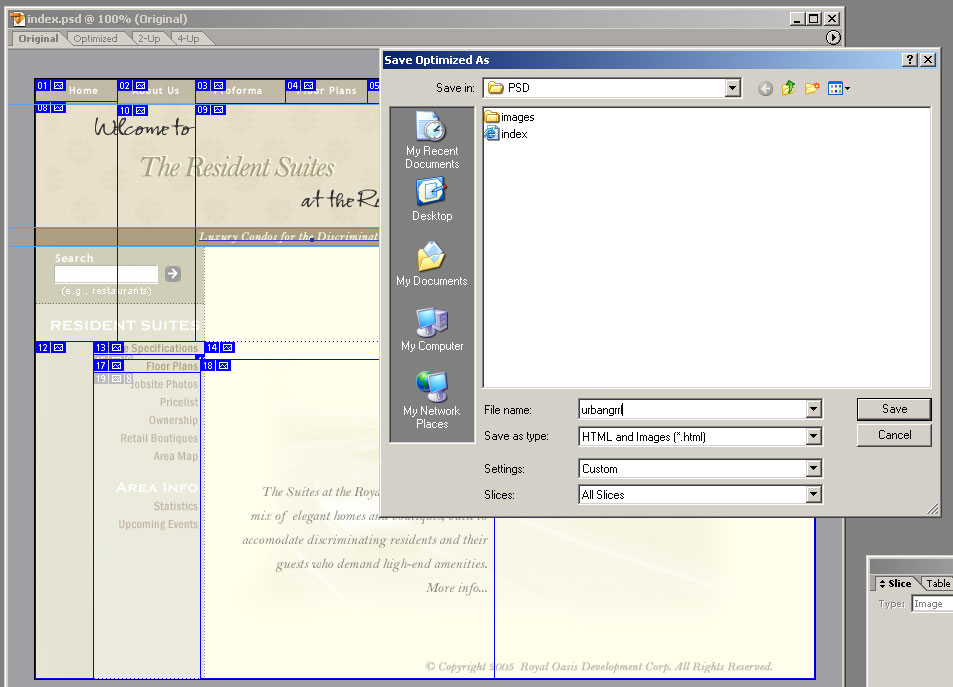
Task: Open the Save as type dropdown
Action: (x=813, y=437)
